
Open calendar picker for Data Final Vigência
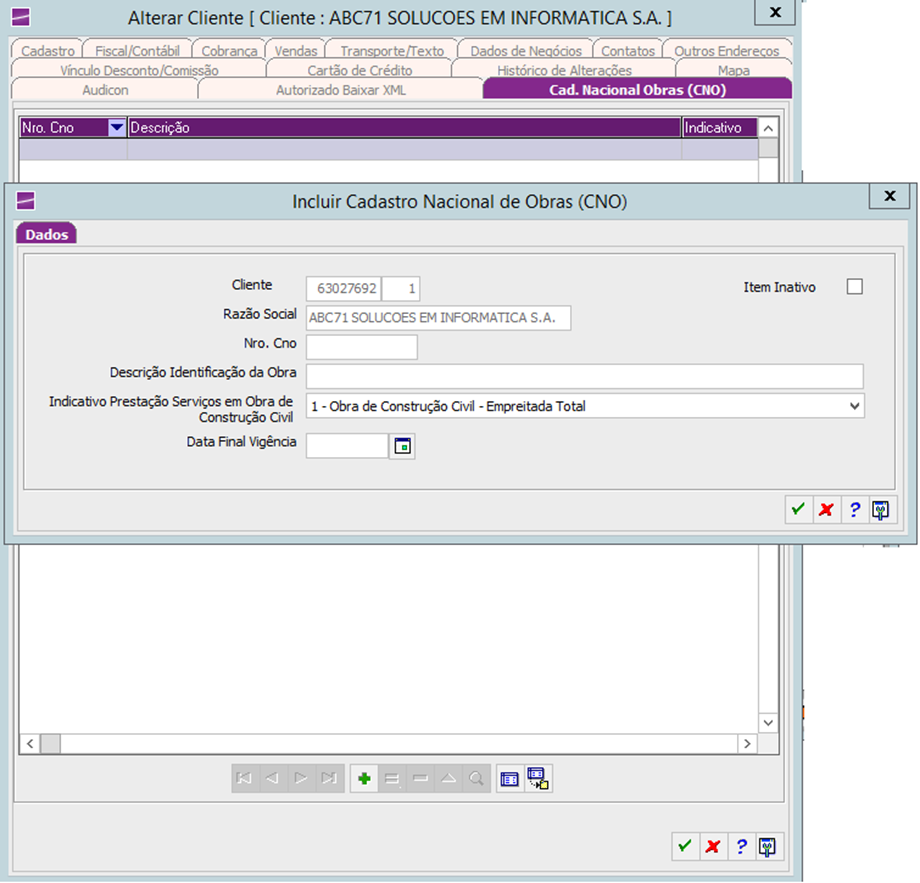click(402, 446)
